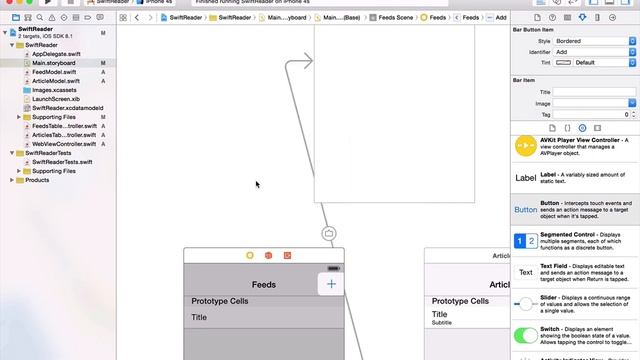Viewport: 640px width, 360px height.
Task: Open the Identifier dropdown set to Add
Action: [595, 52]
